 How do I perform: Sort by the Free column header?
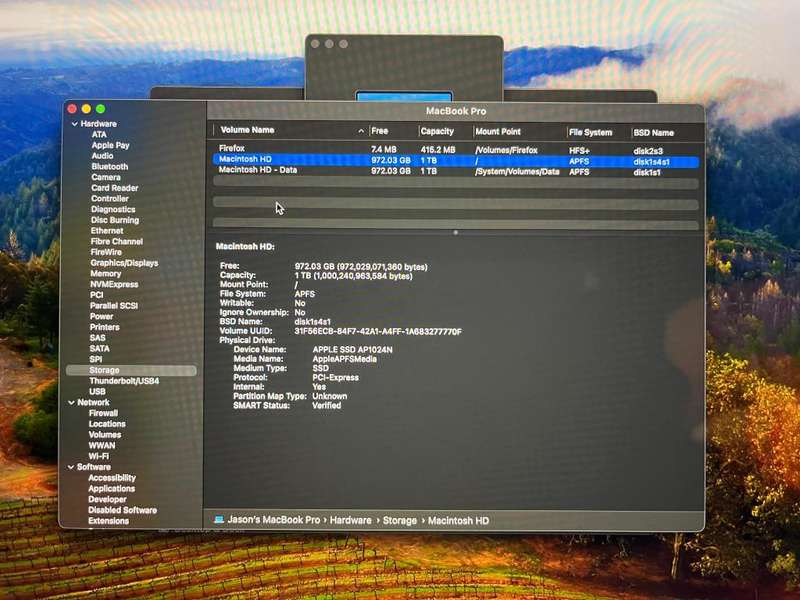(380, 131)
